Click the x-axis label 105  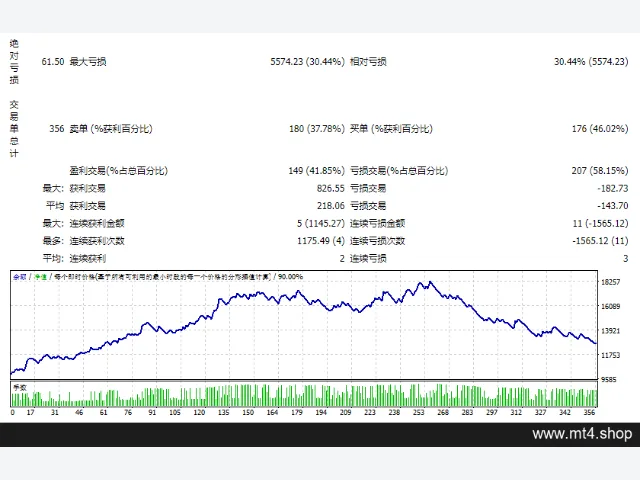[x=175, y=412]
